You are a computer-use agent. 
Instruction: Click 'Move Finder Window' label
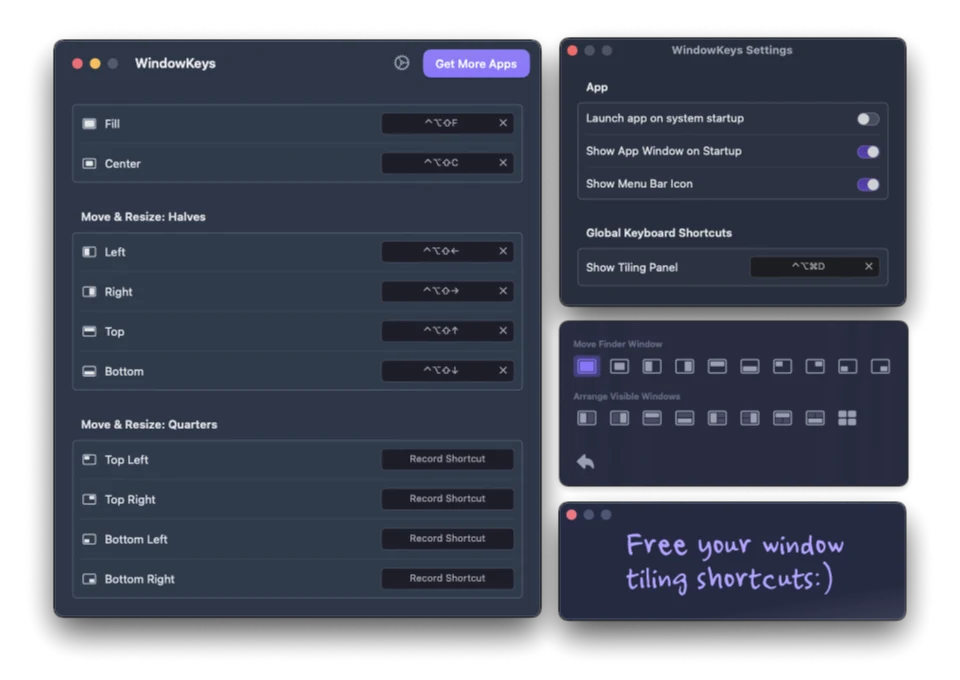pyautogui.click(x=618, y=344)
